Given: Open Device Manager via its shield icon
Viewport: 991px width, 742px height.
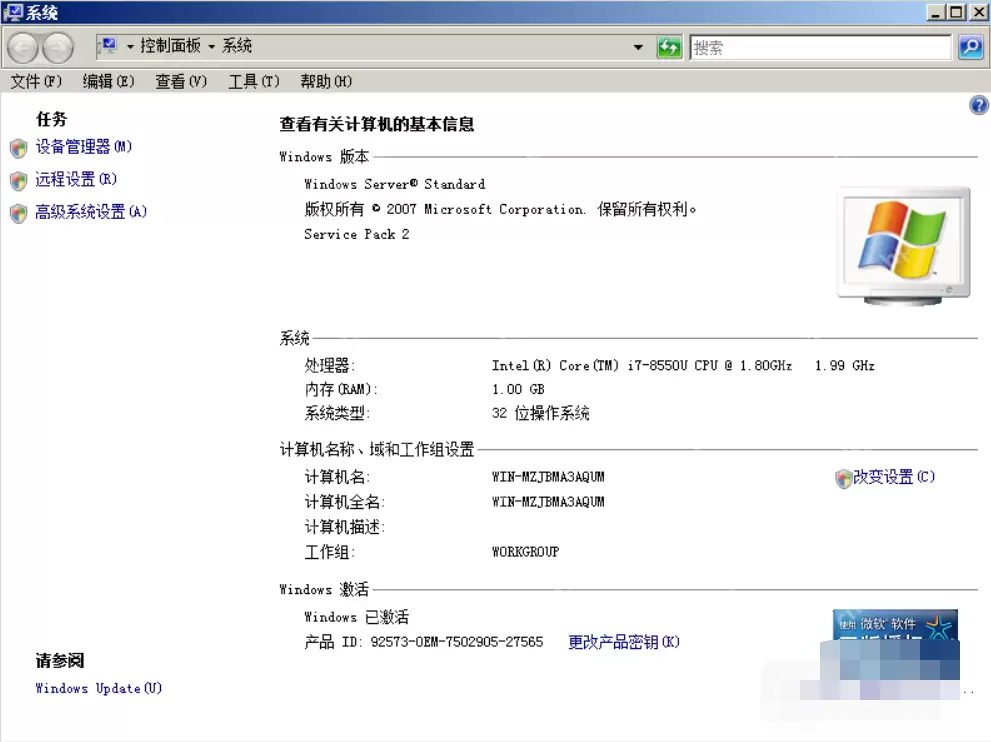Looking at the screenshot, I should [18, 147].
